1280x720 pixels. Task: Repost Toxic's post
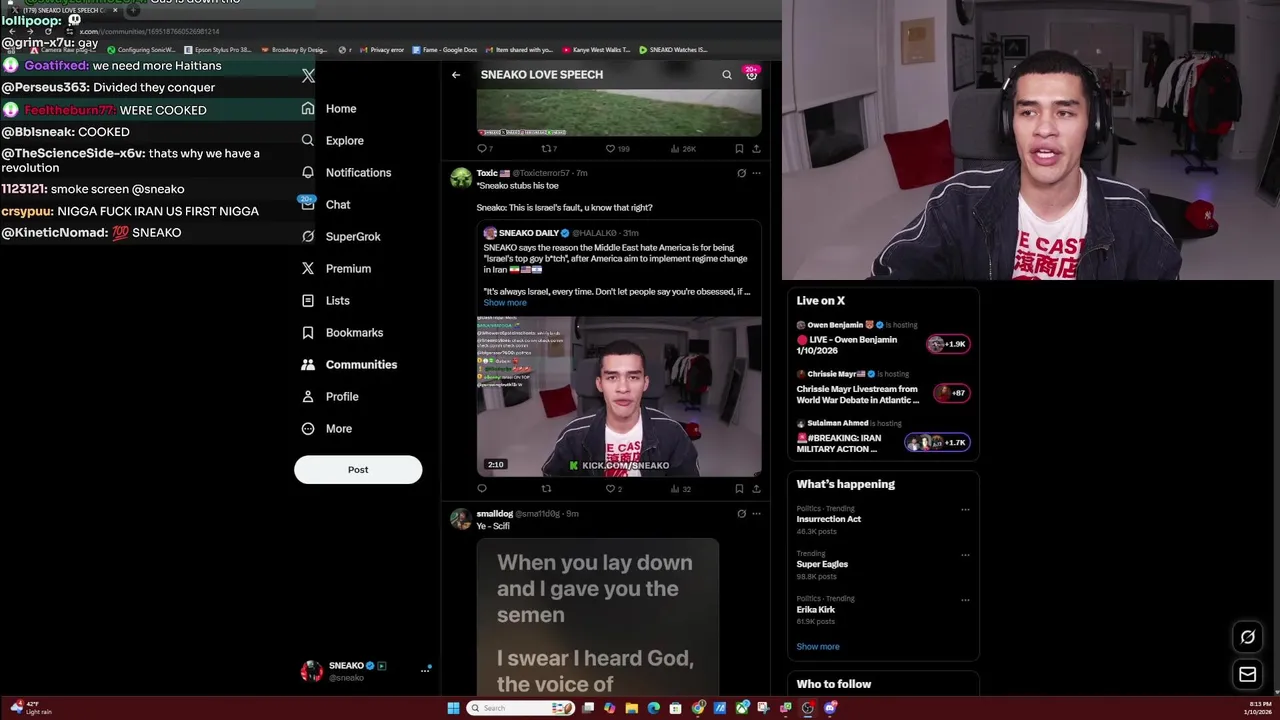coord(546,489)
